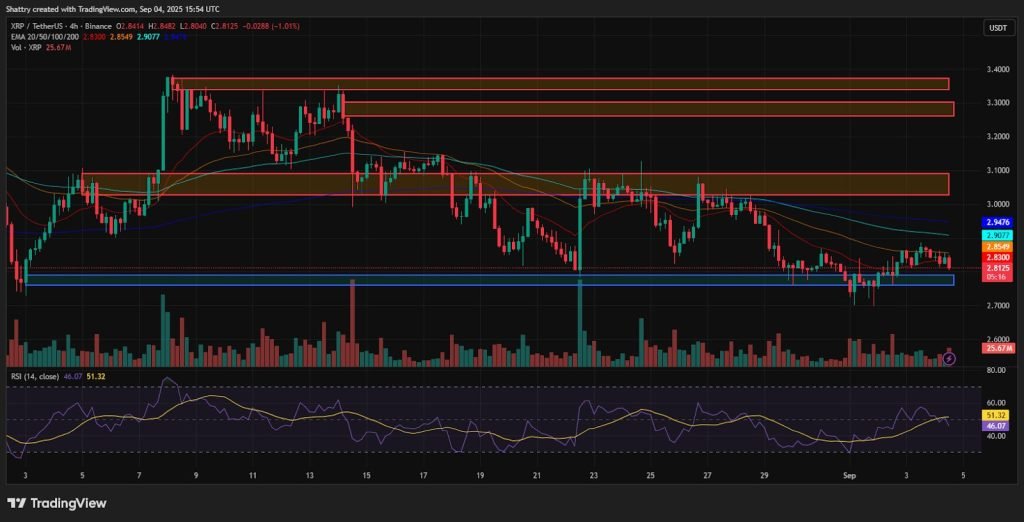Click date 23 on the time axis
1024x522 pixels.
[595, 477]
